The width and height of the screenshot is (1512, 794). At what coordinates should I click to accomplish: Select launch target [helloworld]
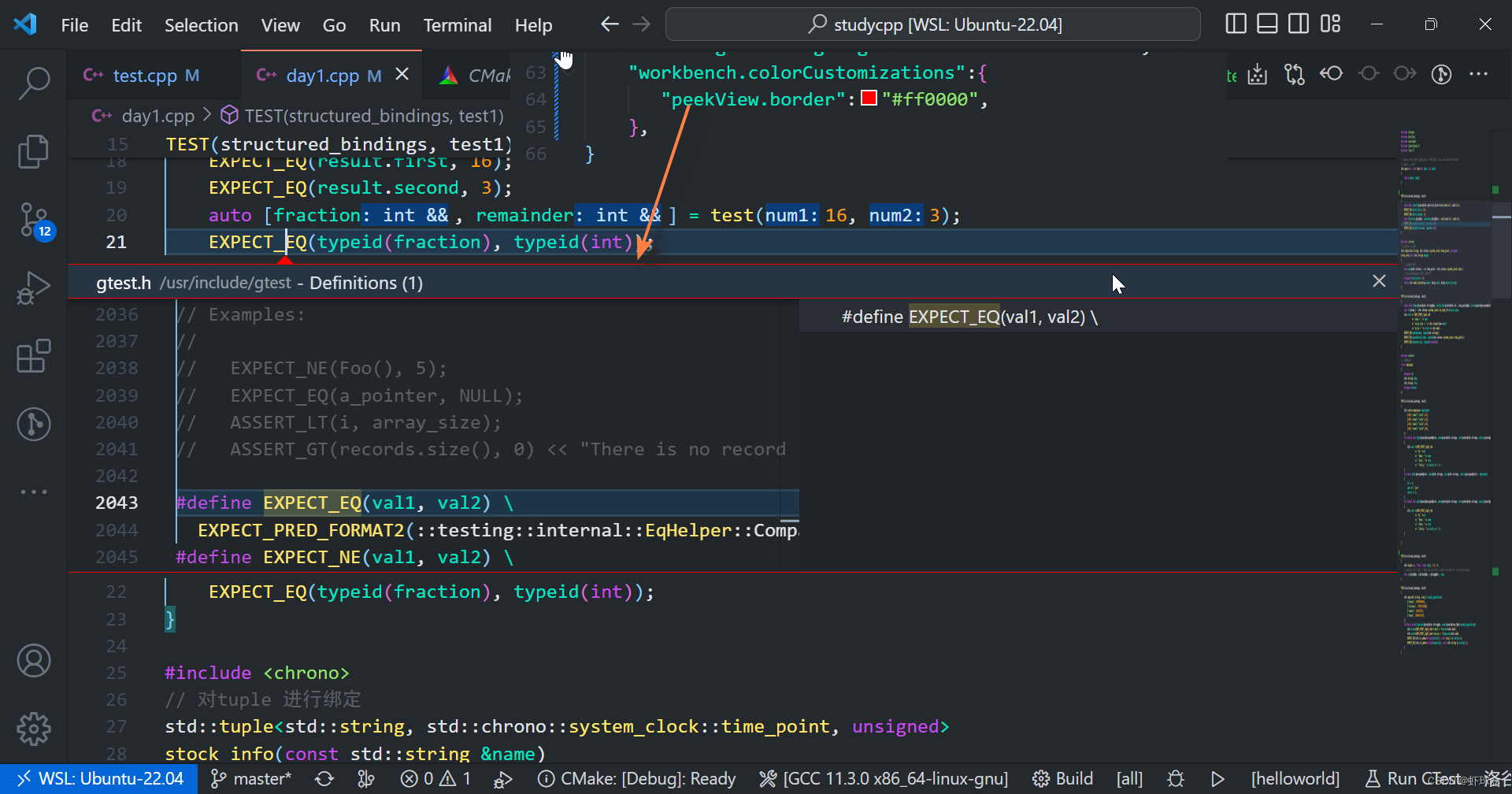click(1295, 779)
